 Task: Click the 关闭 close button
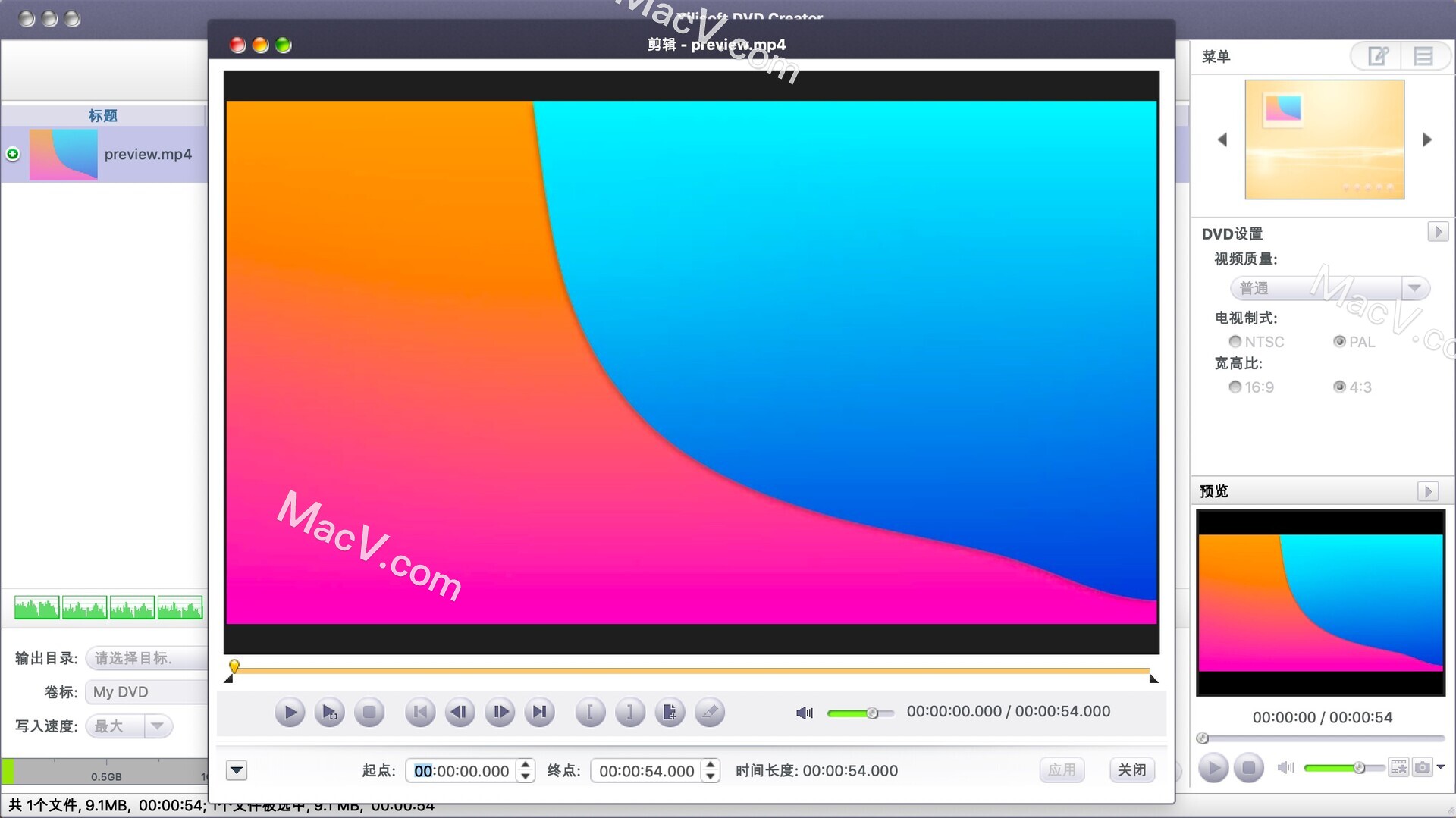click(1131, 770)
